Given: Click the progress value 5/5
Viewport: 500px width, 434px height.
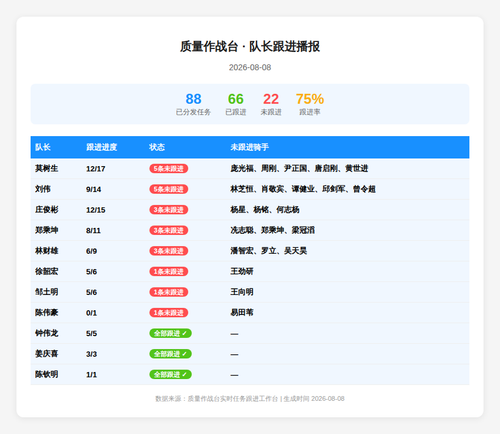Looking at the screenshot, I should tap(91, 334).
